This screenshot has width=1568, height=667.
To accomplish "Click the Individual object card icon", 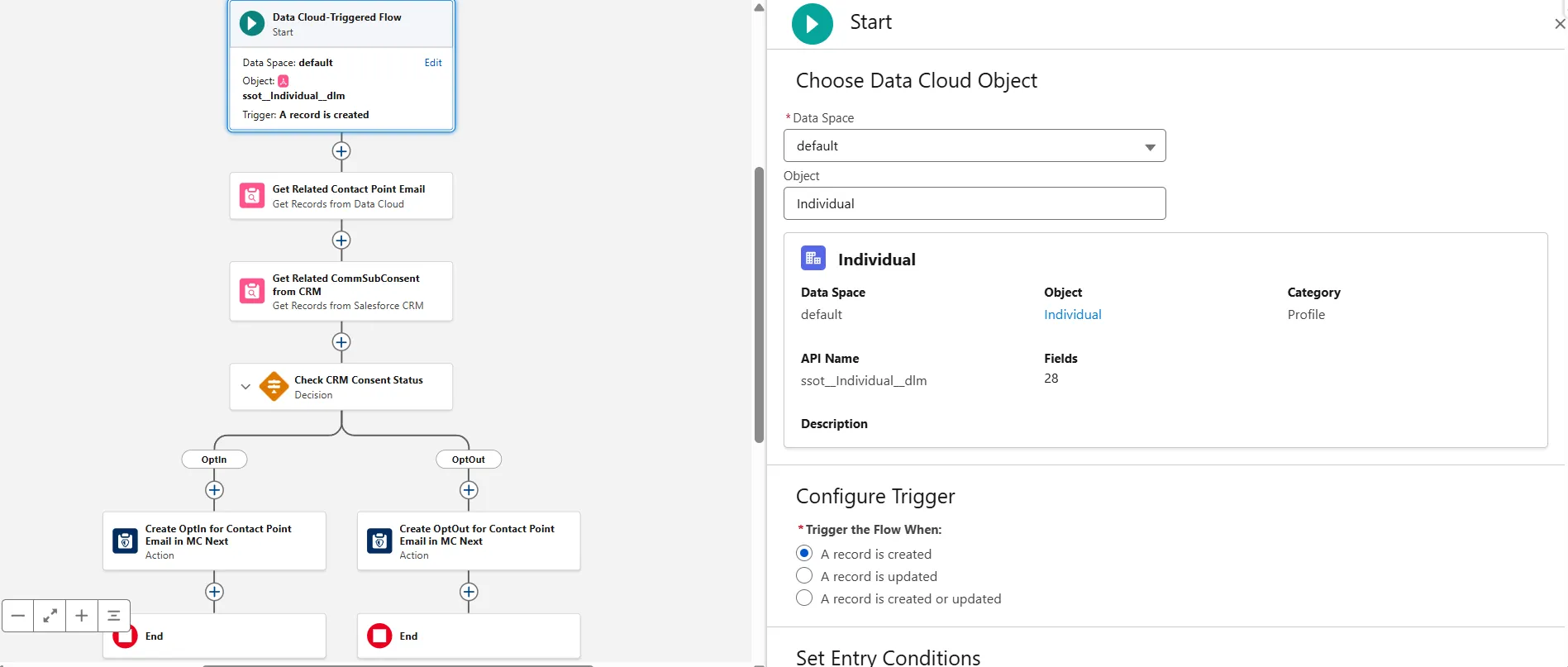I will coord(813,258).
